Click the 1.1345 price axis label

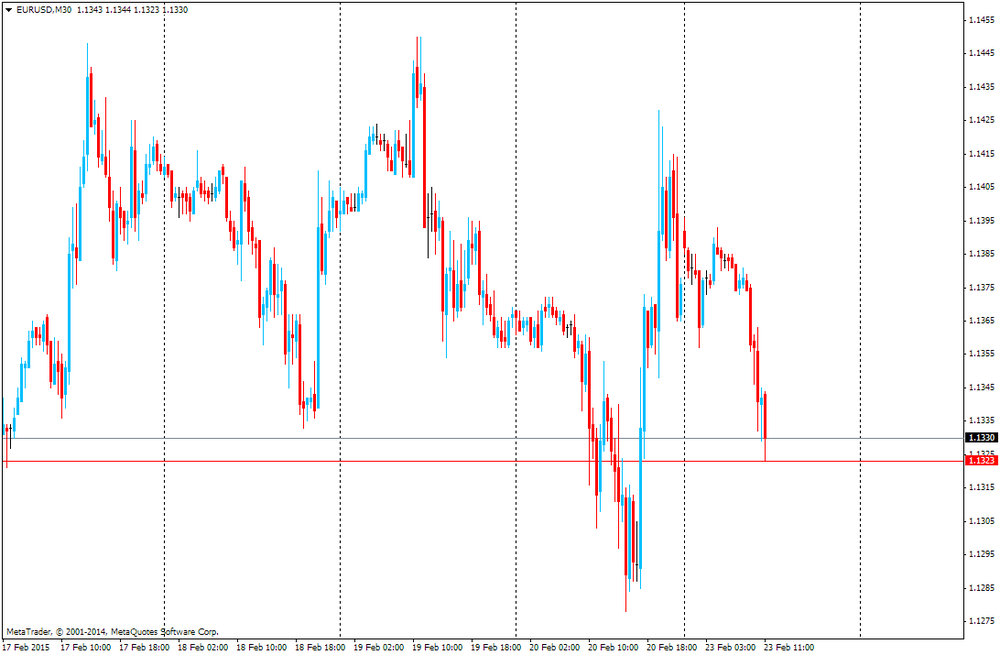coord(982,387)
